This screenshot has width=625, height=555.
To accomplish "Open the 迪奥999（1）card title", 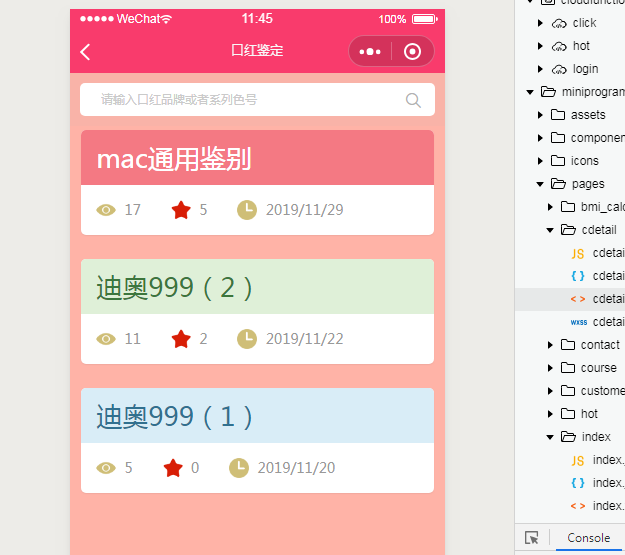I will pyautogui.click(x=174, y=417).
